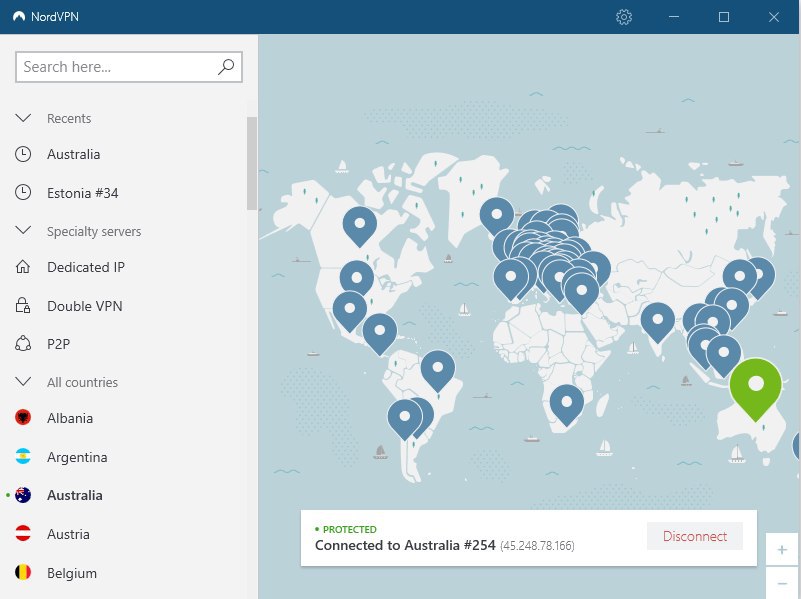Click the Albania flag icon
The height and width of the screenshot is (599, 801).
tap(23, 418)
